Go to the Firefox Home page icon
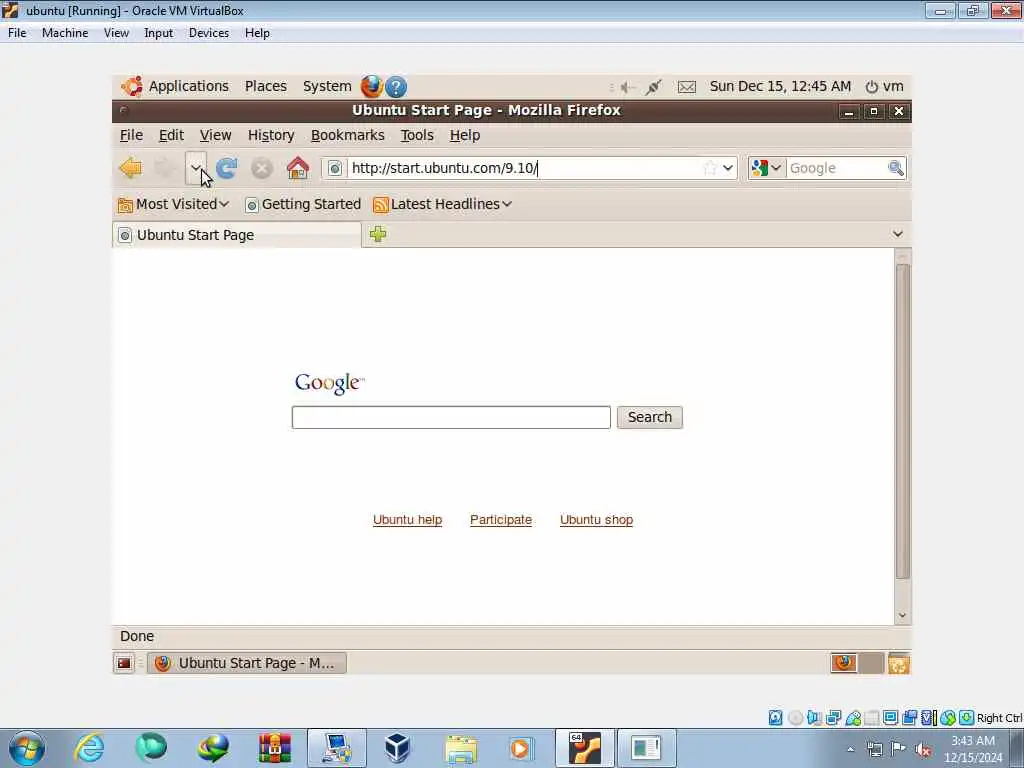 tap(298, 168)
